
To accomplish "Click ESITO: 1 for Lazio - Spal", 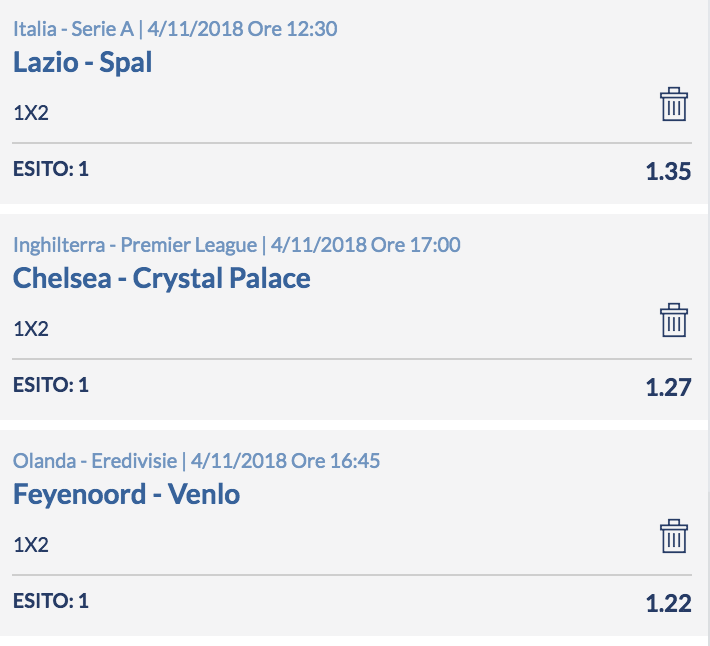I will 51,169.
